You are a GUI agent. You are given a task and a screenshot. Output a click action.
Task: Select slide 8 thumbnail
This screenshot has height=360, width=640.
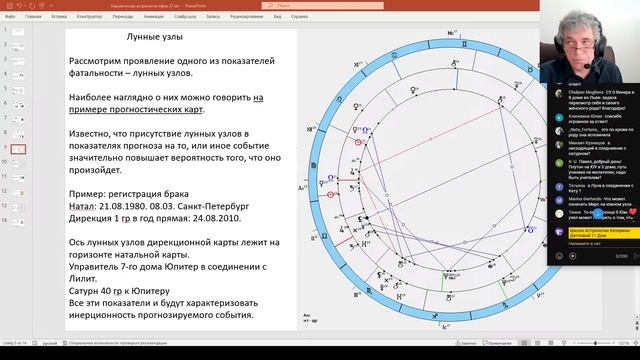pyautogui.click(x=18, y=135)
